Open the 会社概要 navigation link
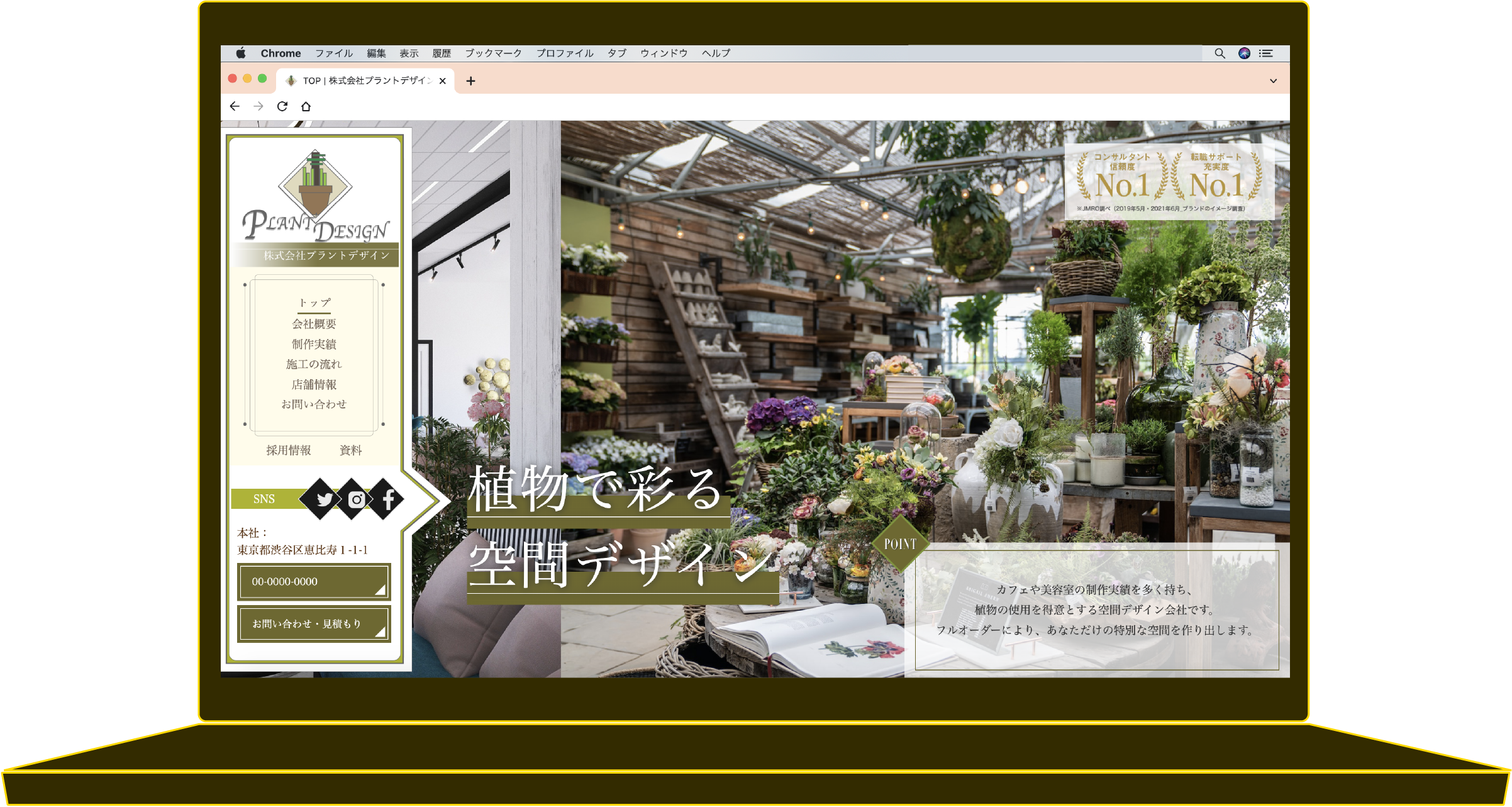The width and height of the screenshot is (1512, 807). [x=314, y=324]
